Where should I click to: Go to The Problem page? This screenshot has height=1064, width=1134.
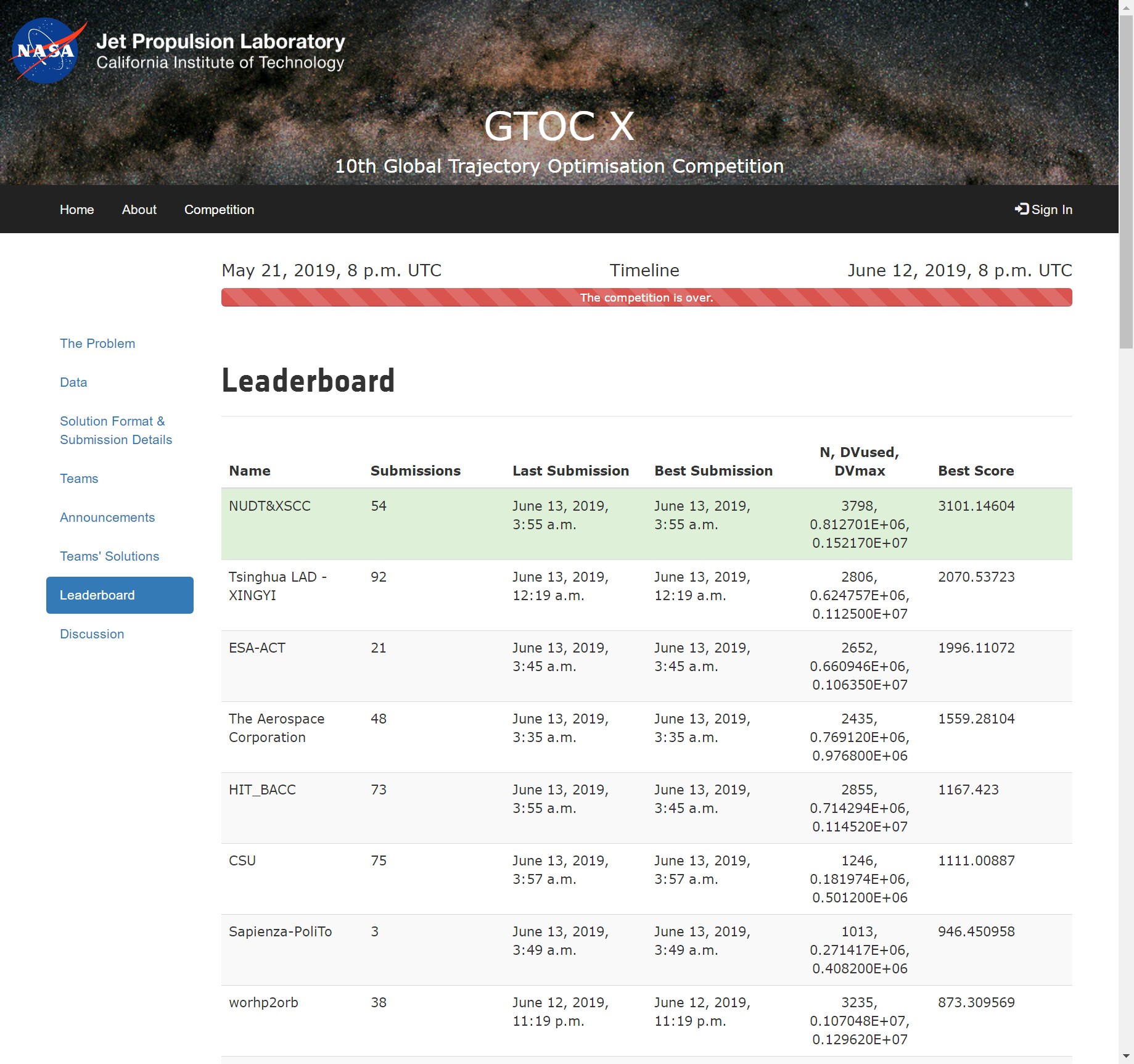[97, 344]
